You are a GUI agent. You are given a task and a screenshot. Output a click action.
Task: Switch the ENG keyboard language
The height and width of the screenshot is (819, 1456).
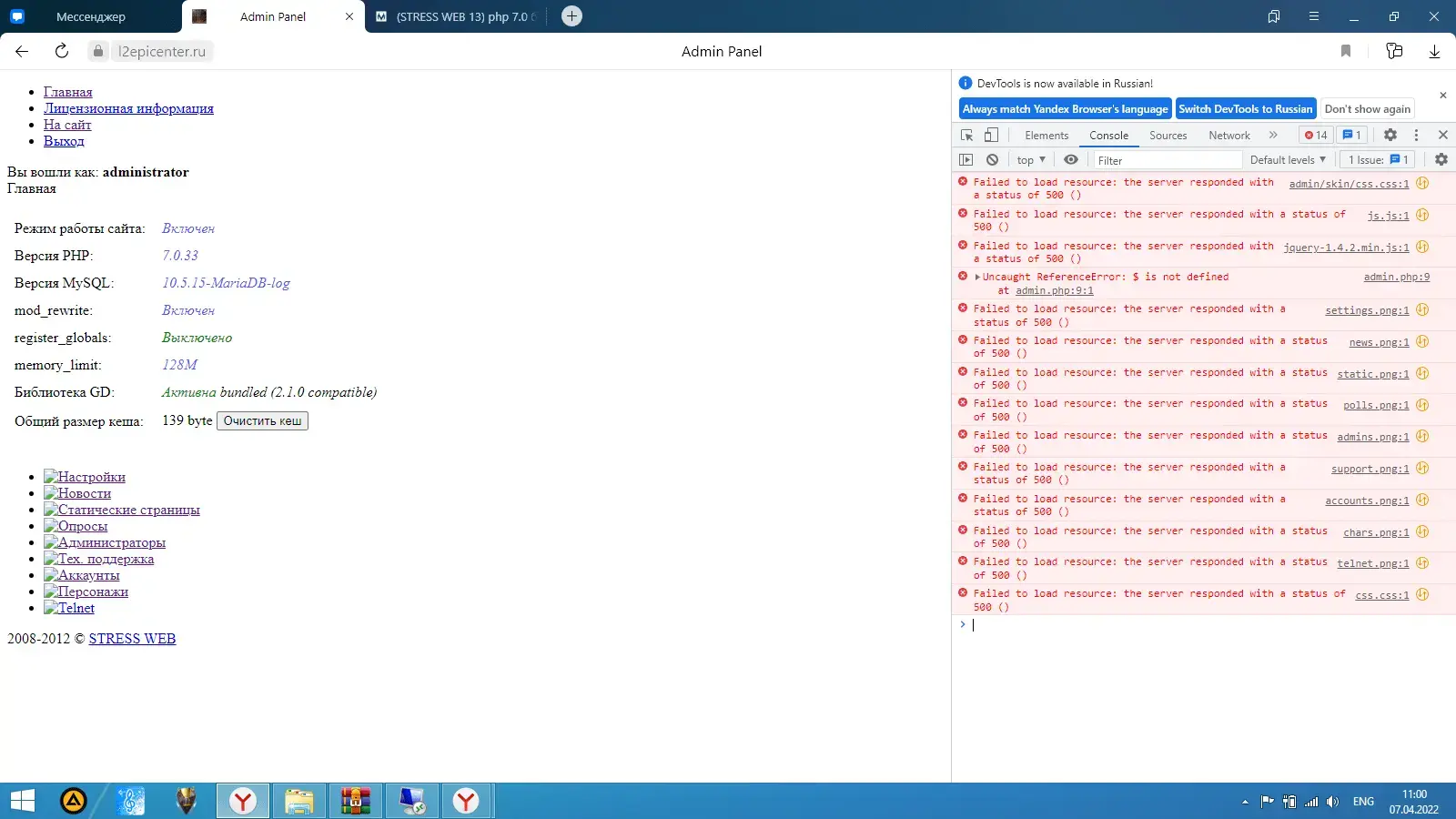[1363, 802]
